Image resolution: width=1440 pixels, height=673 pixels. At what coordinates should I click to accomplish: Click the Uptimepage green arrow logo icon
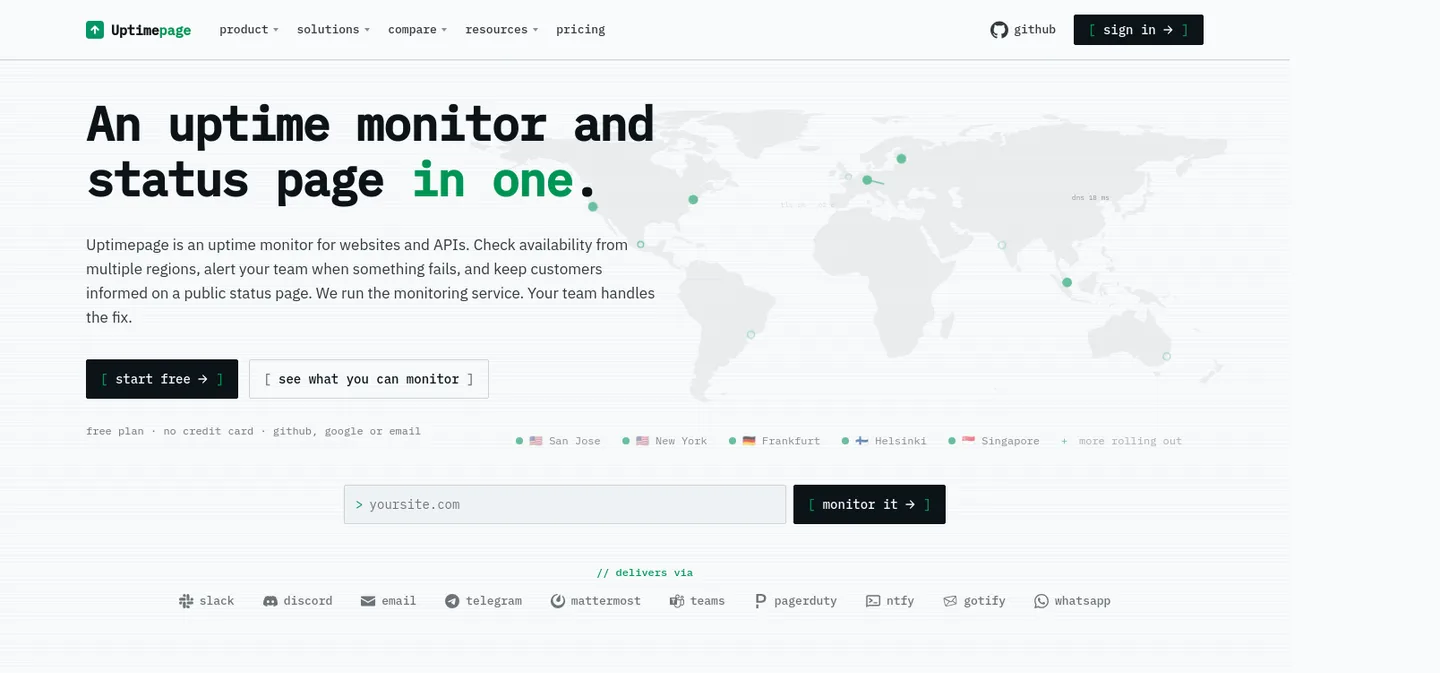[95, 30]
